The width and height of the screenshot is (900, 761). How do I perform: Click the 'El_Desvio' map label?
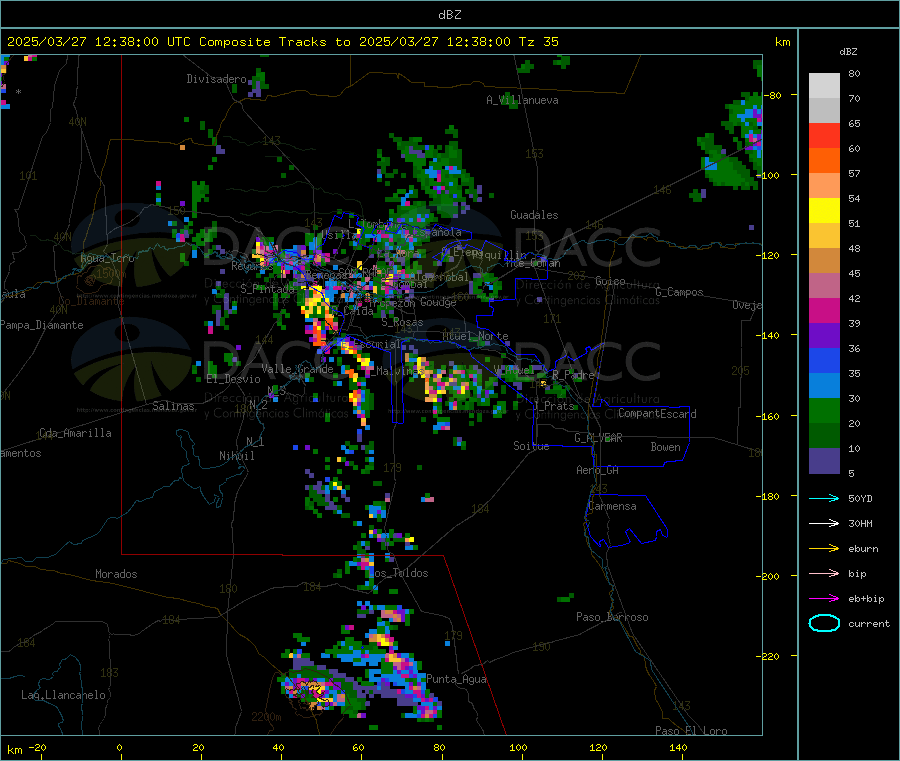234,379
